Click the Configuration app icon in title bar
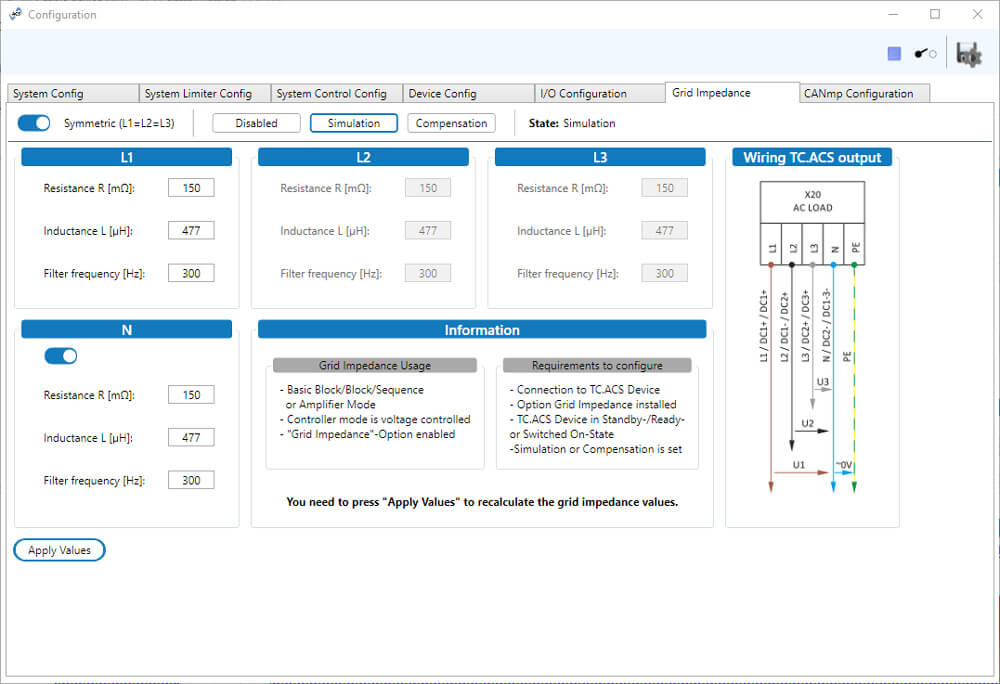This screenshot has width=1000, height=684. [14, 14]
